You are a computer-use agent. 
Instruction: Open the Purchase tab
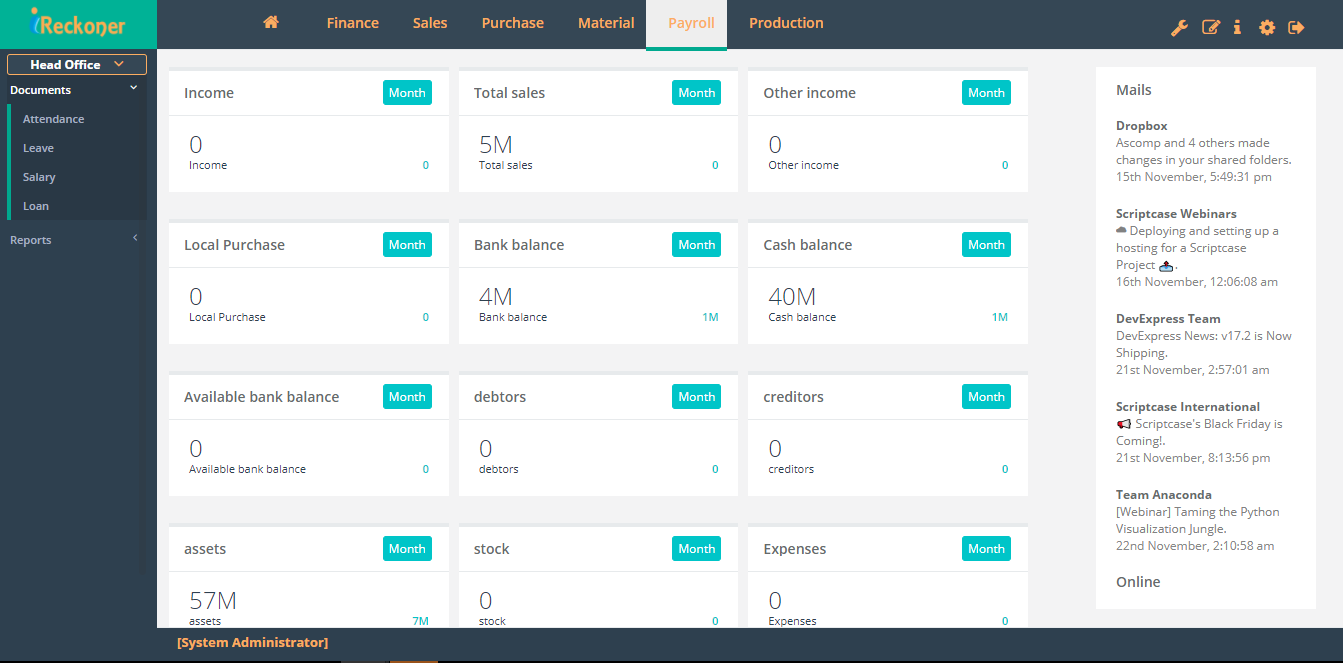click(x=512, y=22)
